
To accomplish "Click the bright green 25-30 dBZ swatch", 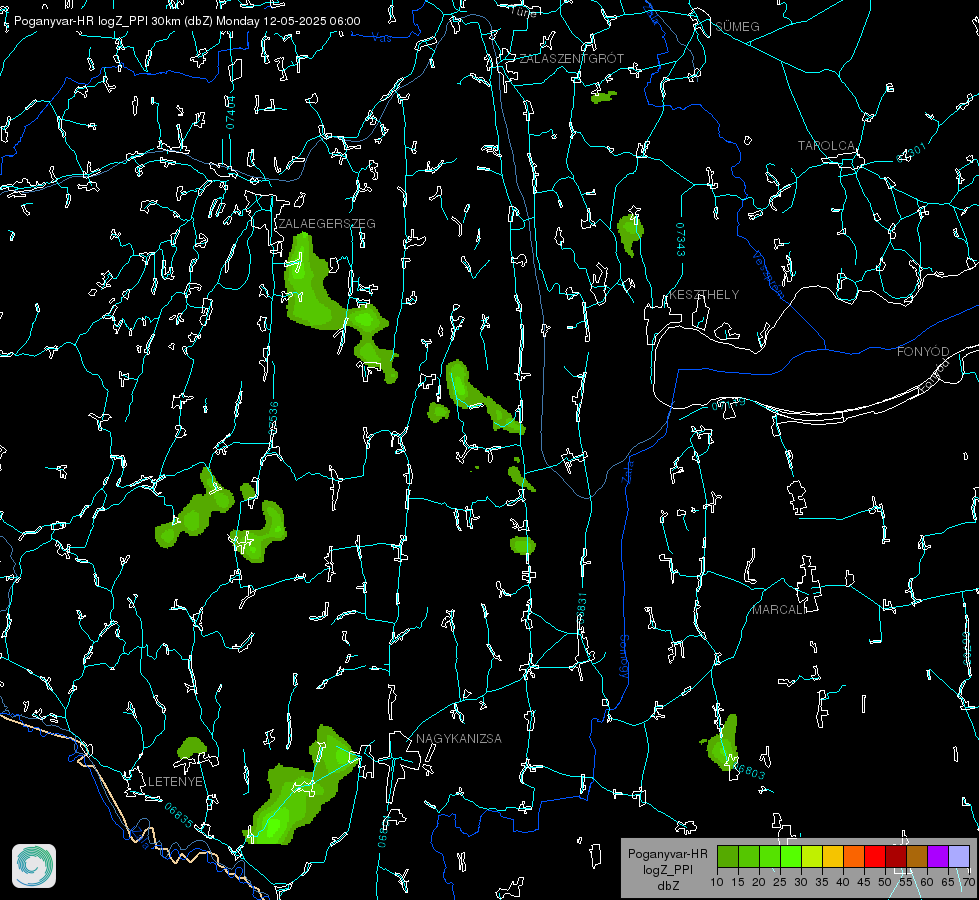I will pyautogui.click(x=791, y=856).
